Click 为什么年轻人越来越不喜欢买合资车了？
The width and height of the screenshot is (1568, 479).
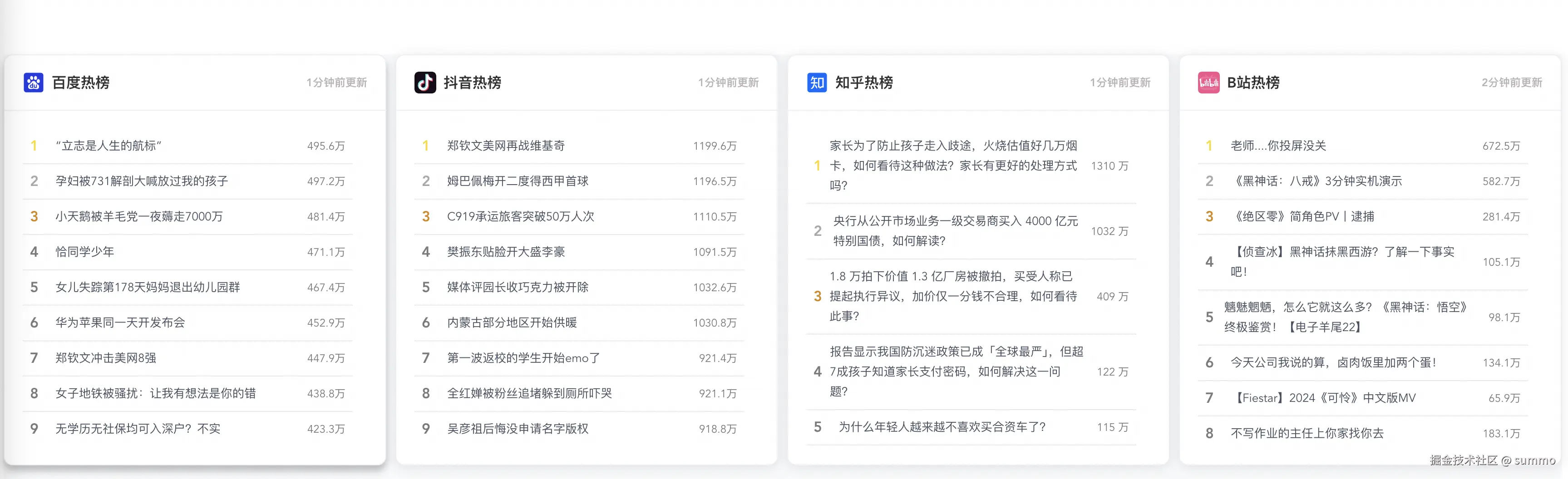coord(942,427)
